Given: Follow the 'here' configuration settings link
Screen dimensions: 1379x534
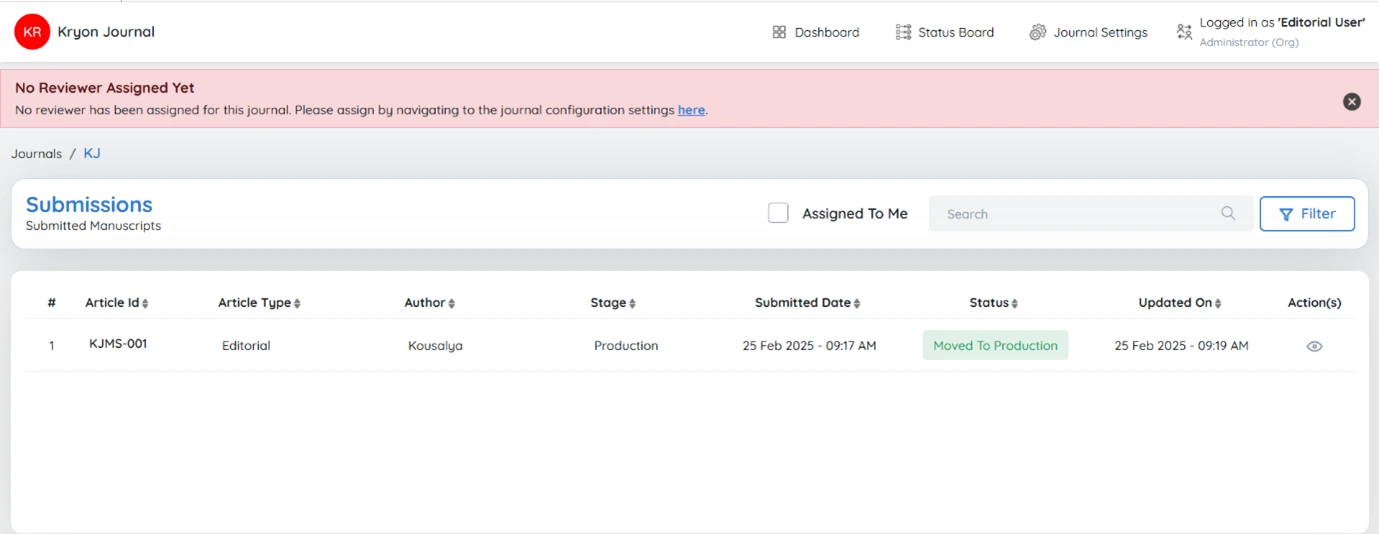Looking at the screenshot, I should click(691, 110).
